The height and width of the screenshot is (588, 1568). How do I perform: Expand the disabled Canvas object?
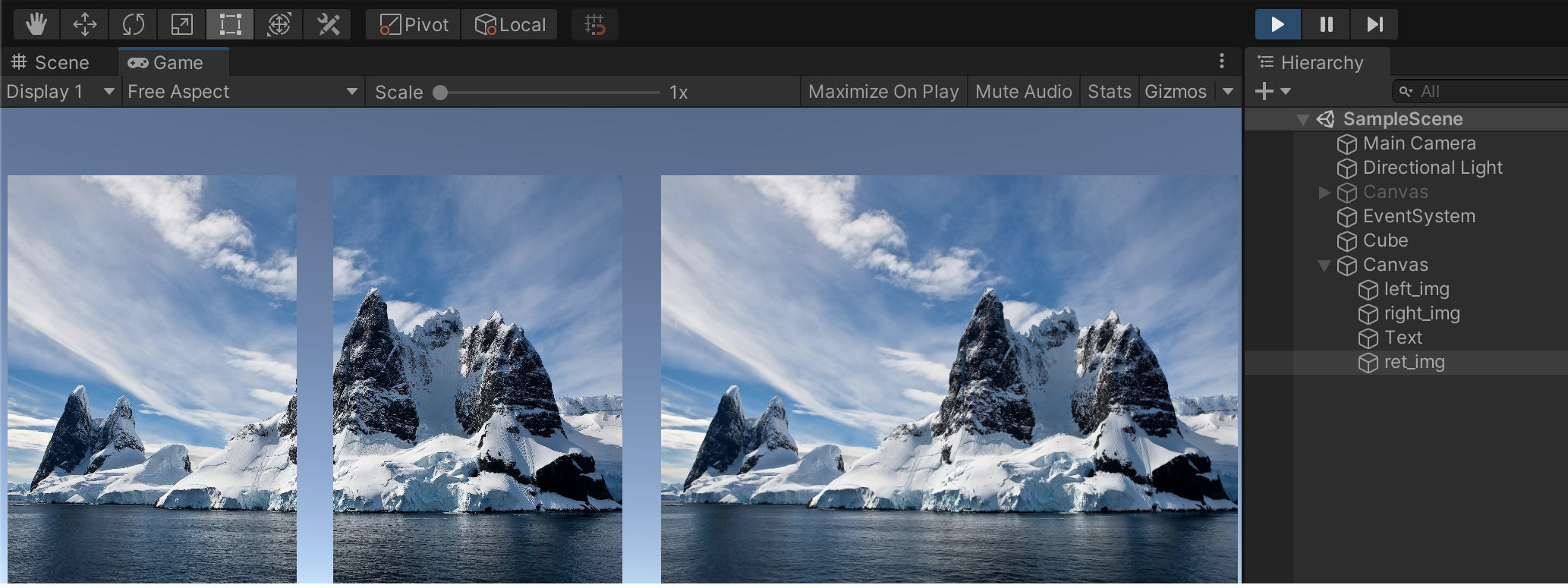click(1324, 192)
